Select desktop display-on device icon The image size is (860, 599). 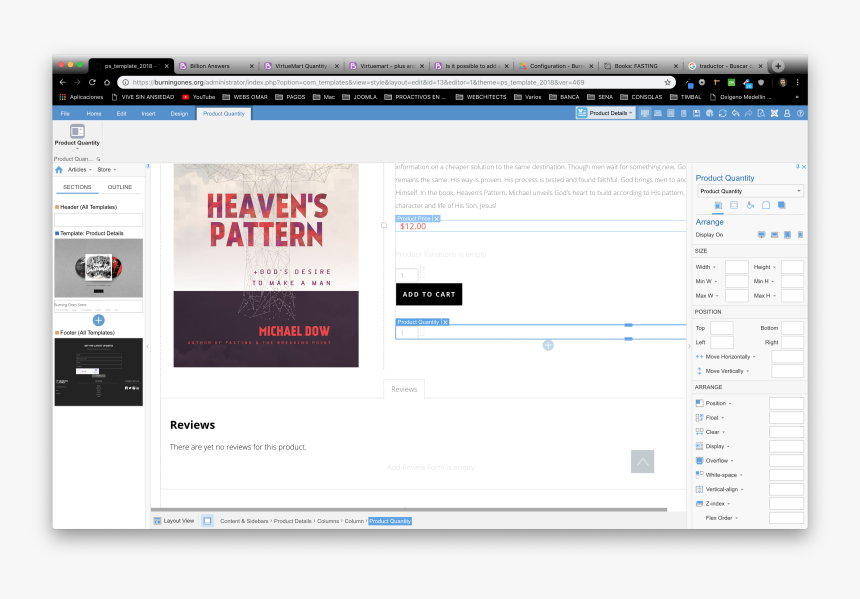tap(761, 234)
